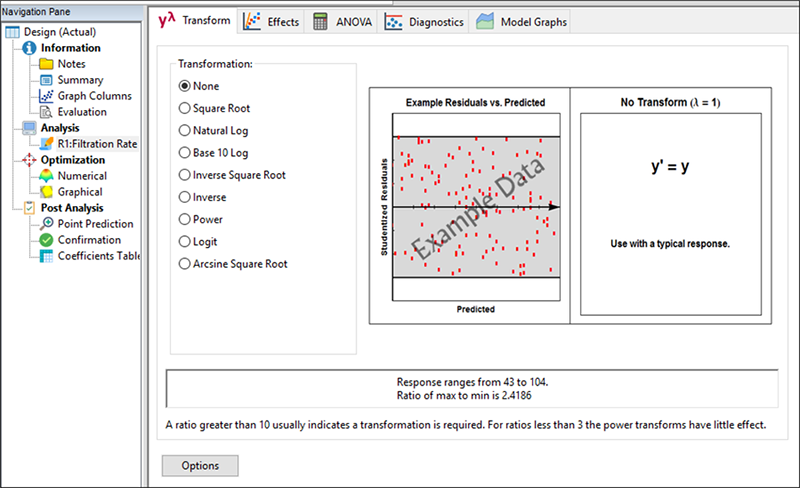Click the Evaluation magnifier icon

pyautogui.click(x=46, y=112)
